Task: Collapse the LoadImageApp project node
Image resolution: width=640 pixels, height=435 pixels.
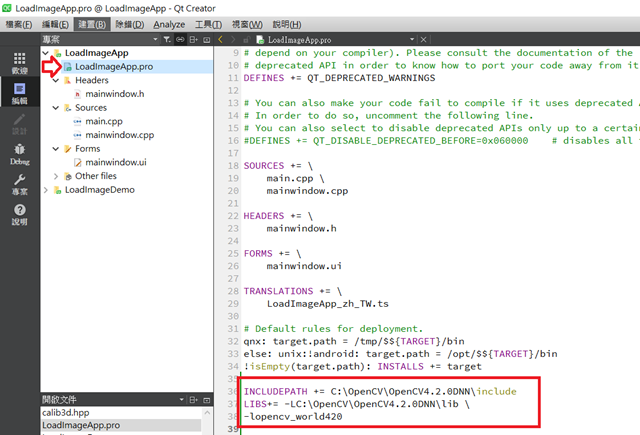Action: click(x=46, y=53)
